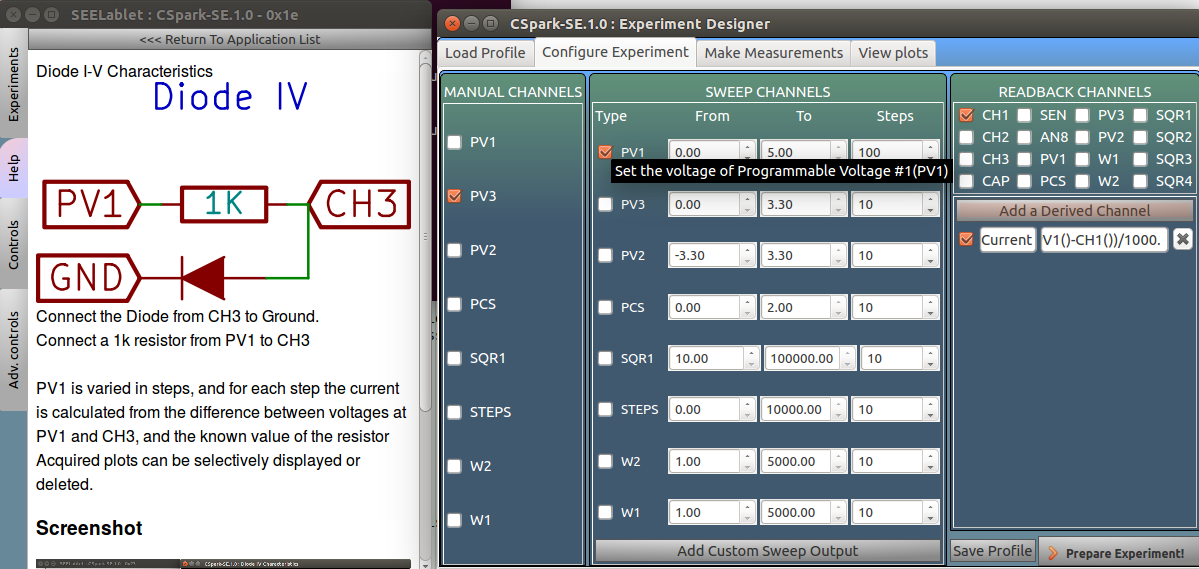Screen dimensions: 1199x569
Task: Open the Adv. controls side tab
Action: [x=14, y=350]
